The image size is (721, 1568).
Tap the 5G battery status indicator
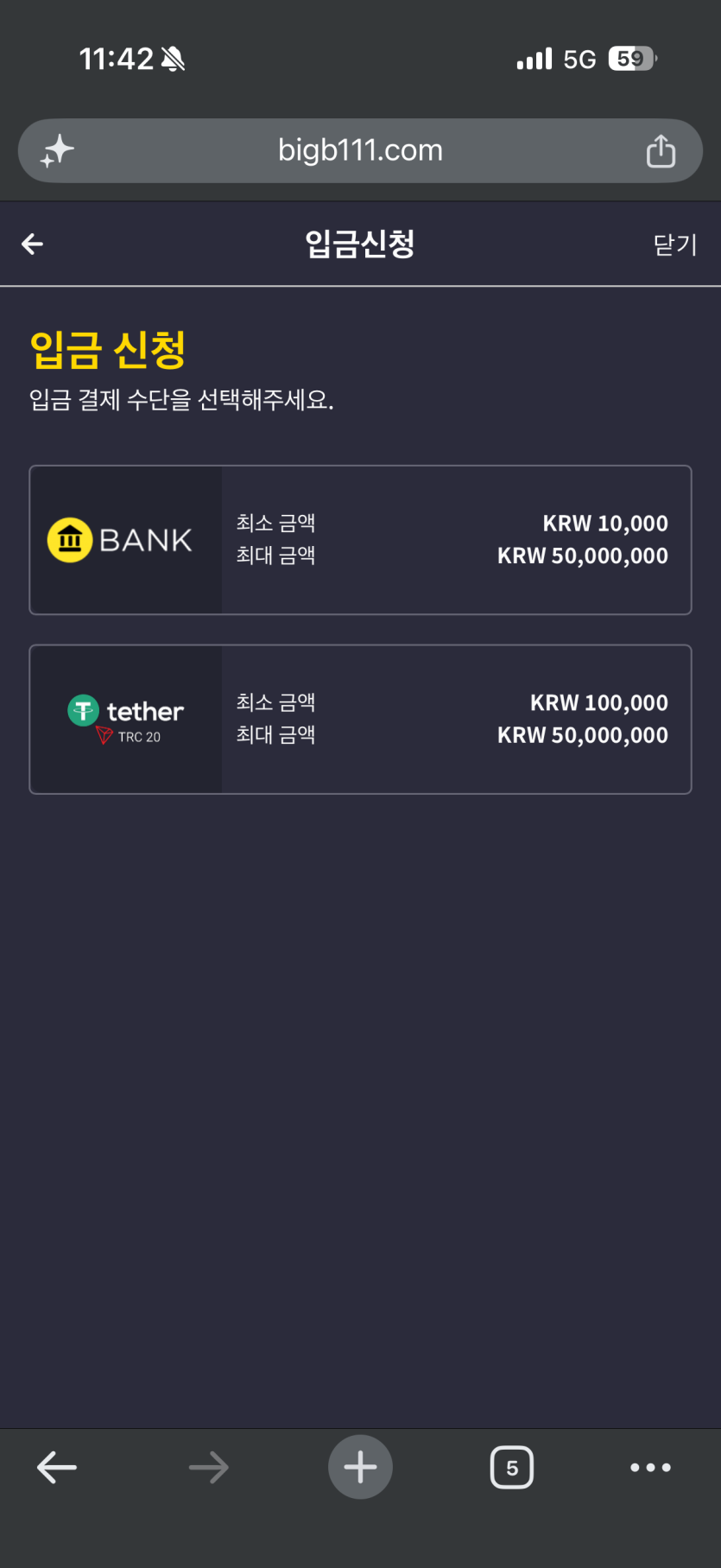point(633,59)
